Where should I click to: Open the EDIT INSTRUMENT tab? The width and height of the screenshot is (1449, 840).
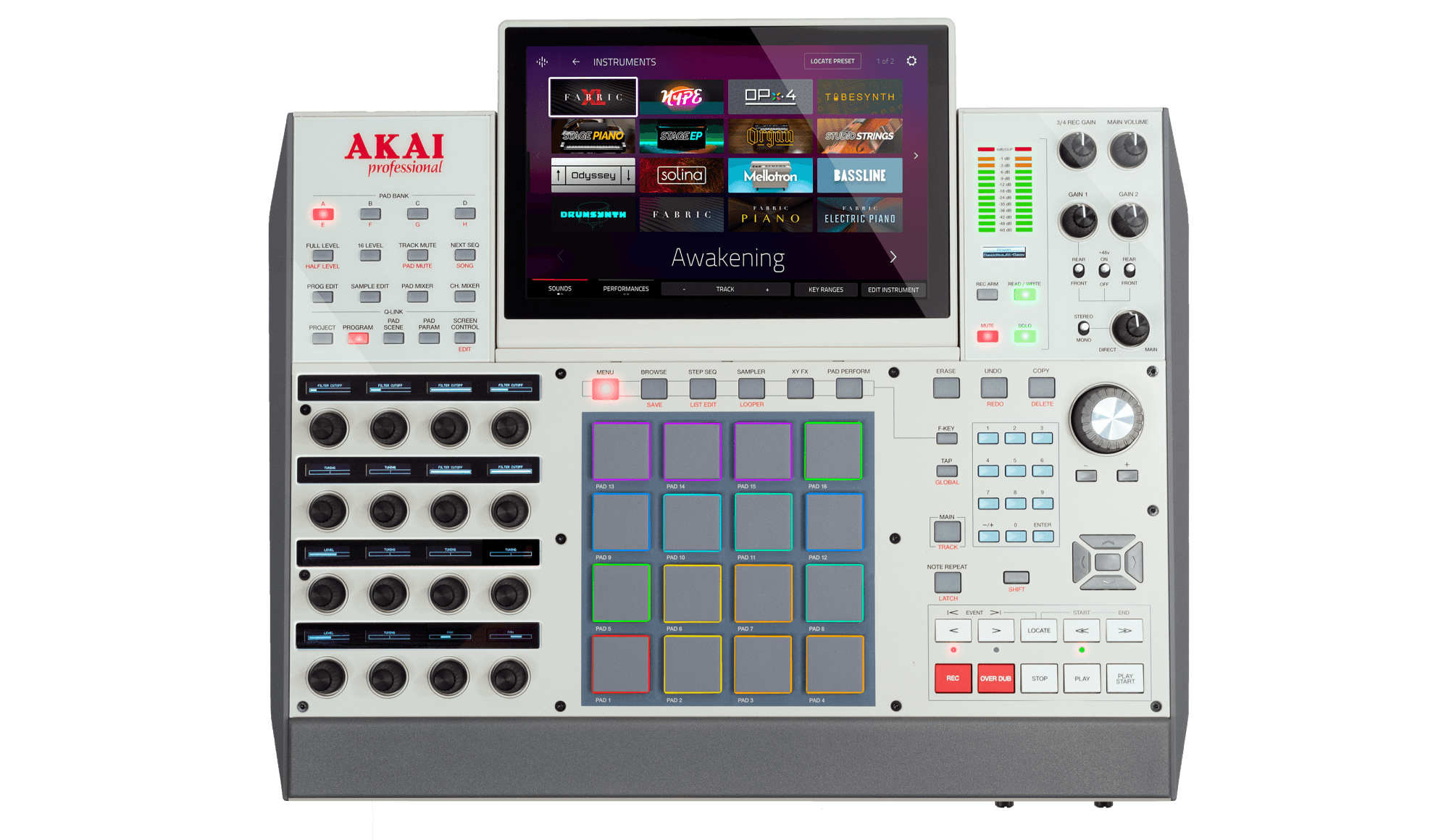tap(893, 290)
